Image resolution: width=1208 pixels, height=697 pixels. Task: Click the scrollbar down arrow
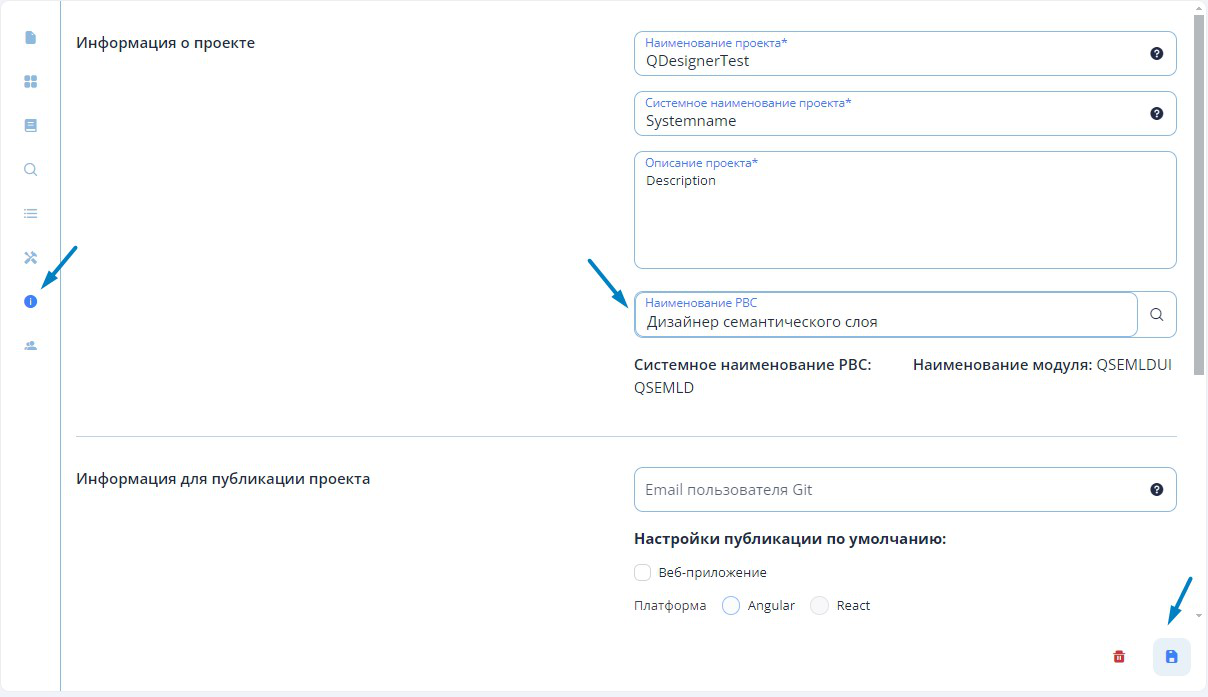(x=1198, y=616)
